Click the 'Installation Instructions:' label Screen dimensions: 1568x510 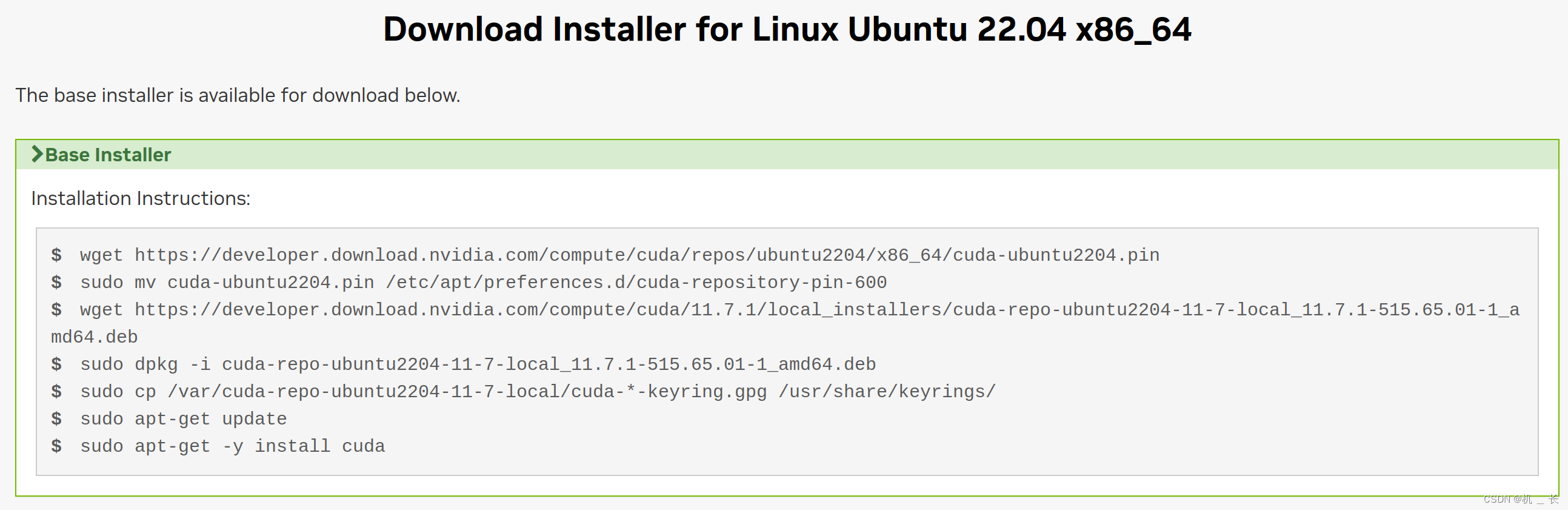[x=141, y=199]
